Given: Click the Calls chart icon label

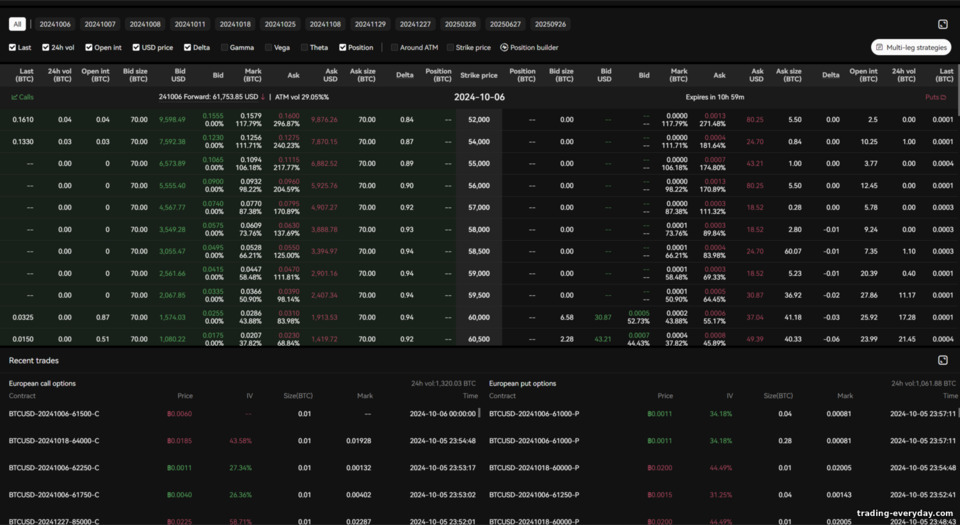Looking at the screenshot, I should (22, 97).
